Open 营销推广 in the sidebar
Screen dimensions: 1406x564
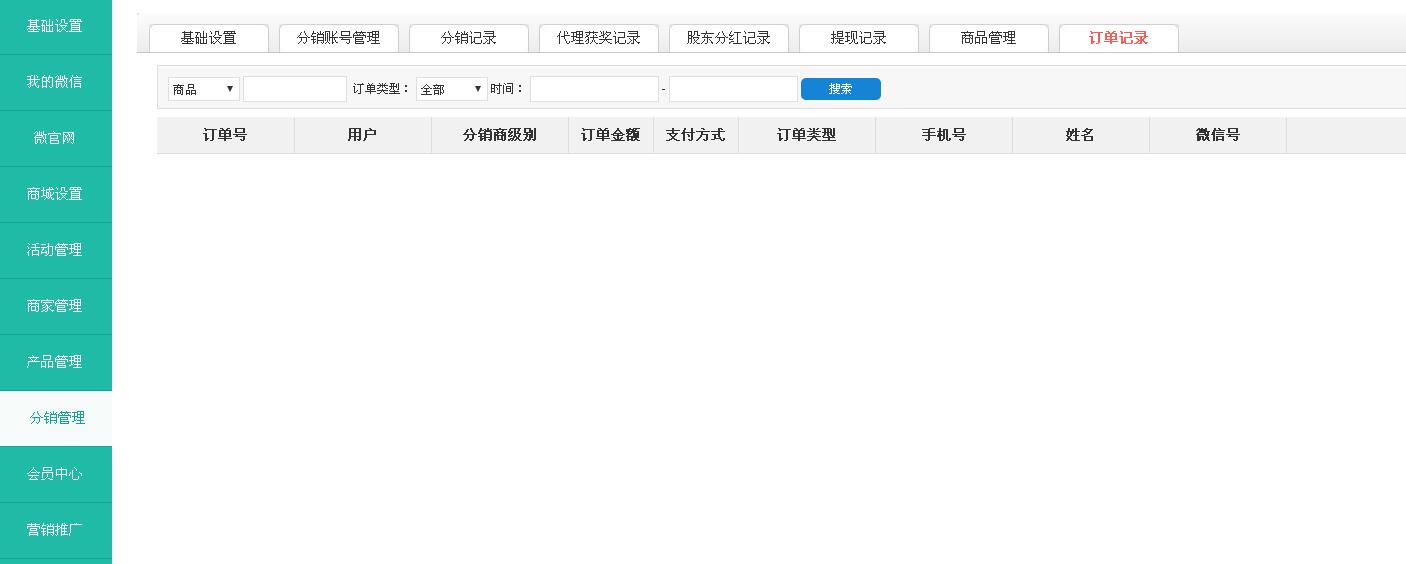[x=55, y=530]
